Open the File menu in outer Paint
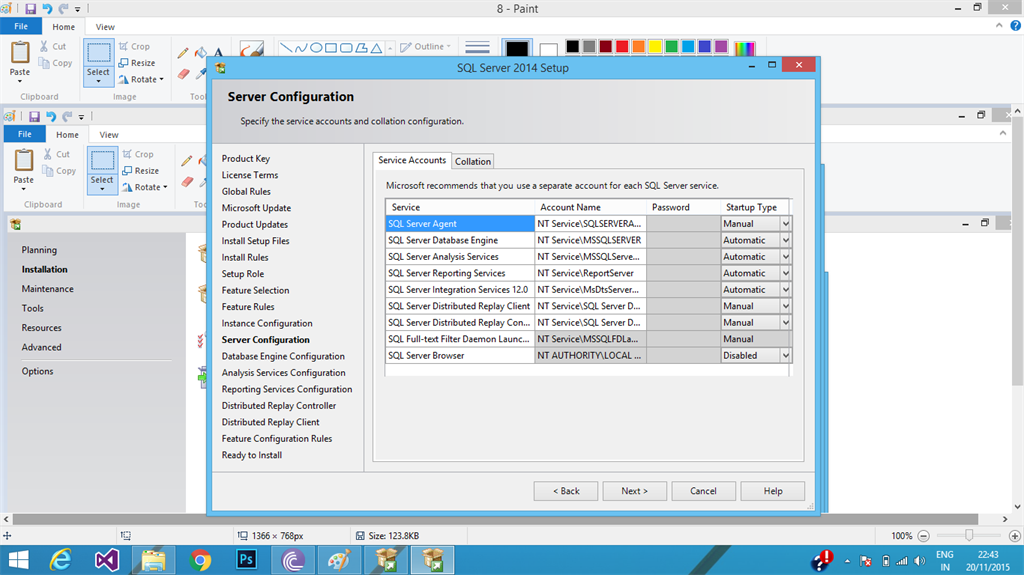The width and height of the screenshot is (1024, 575). (x=21, y=26)
